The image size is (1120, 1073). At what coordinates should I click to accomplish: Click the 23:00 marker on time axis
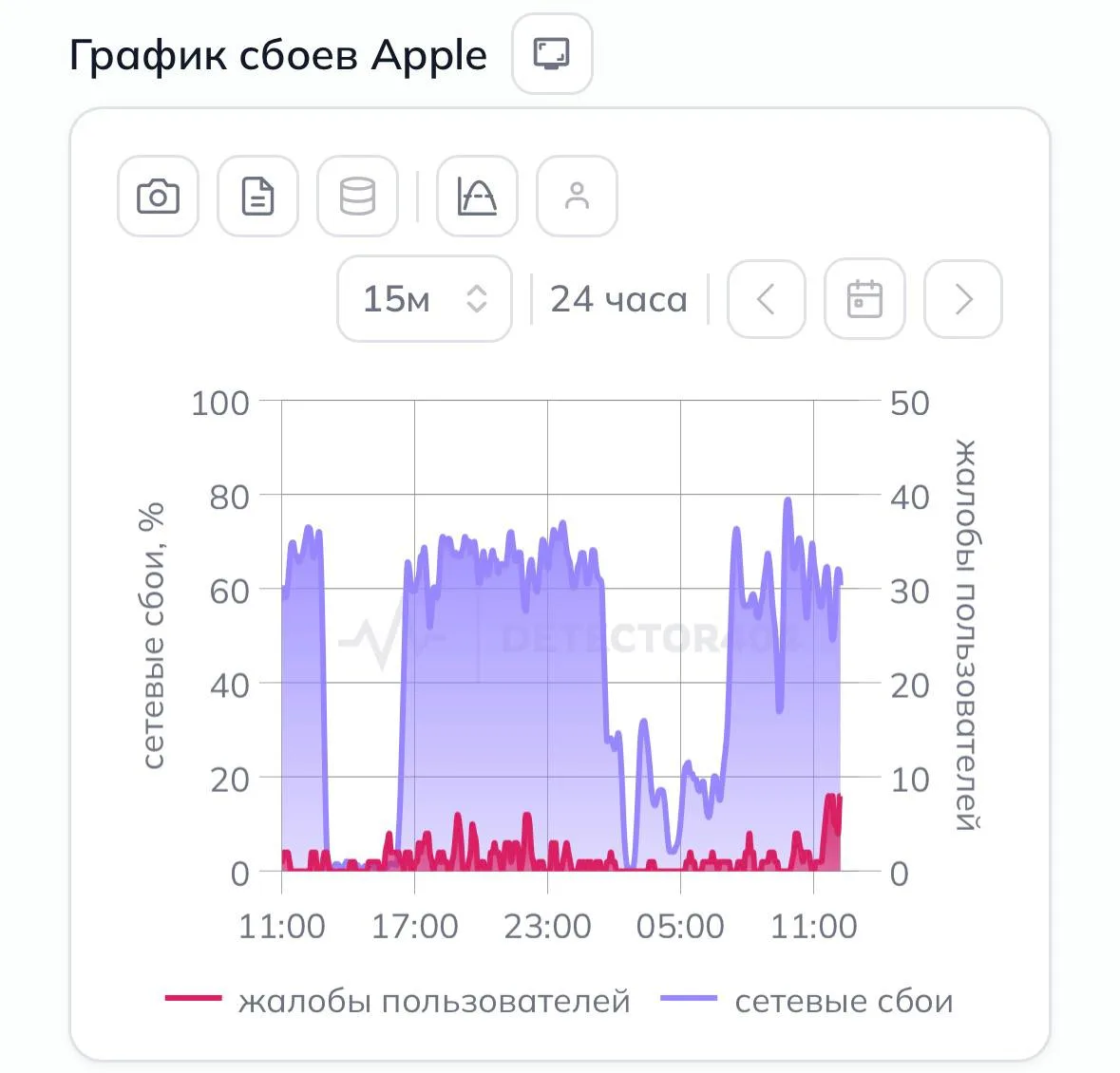click(548, 926)
